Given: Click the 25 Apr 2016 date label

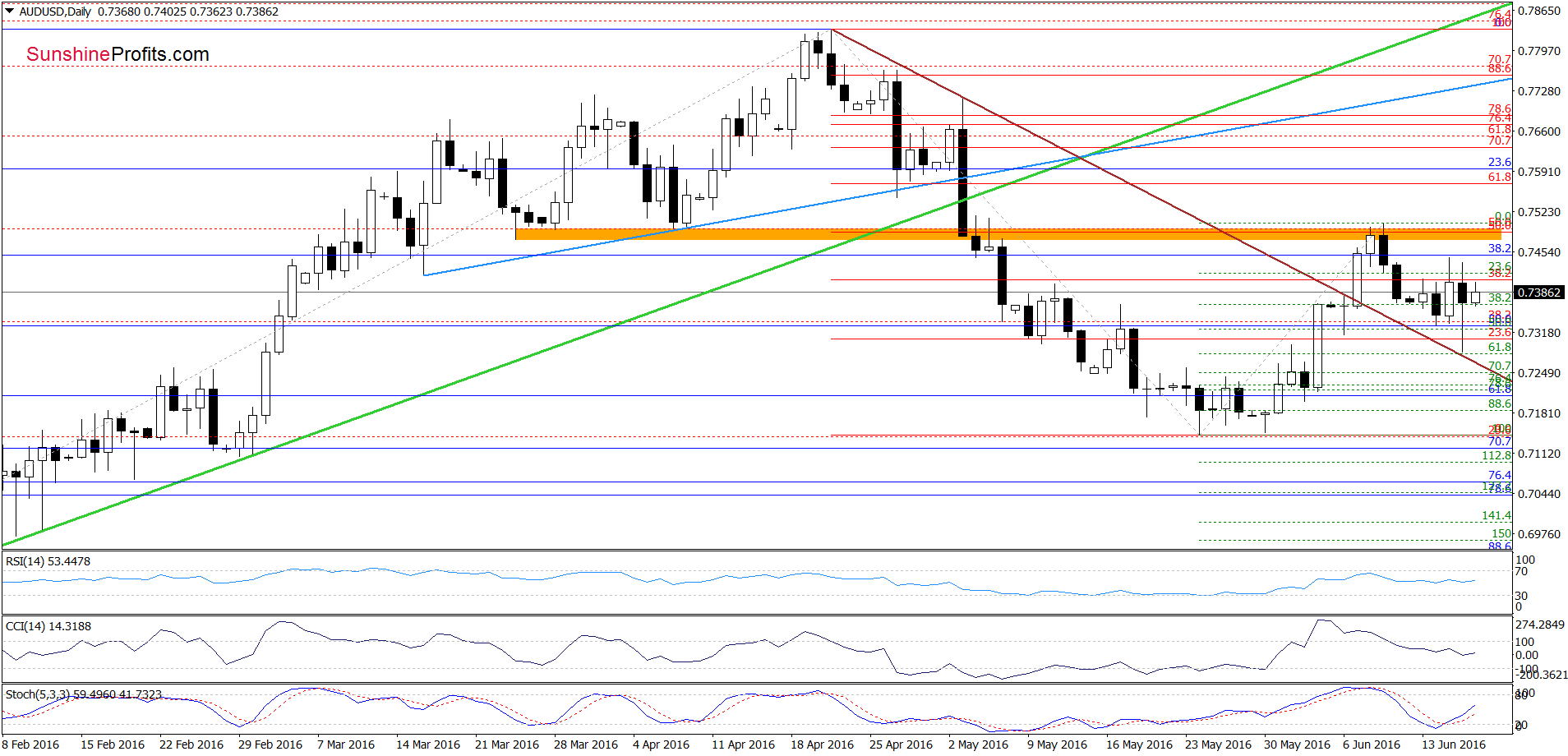Looking at the screenshot, I should [901, 744].
